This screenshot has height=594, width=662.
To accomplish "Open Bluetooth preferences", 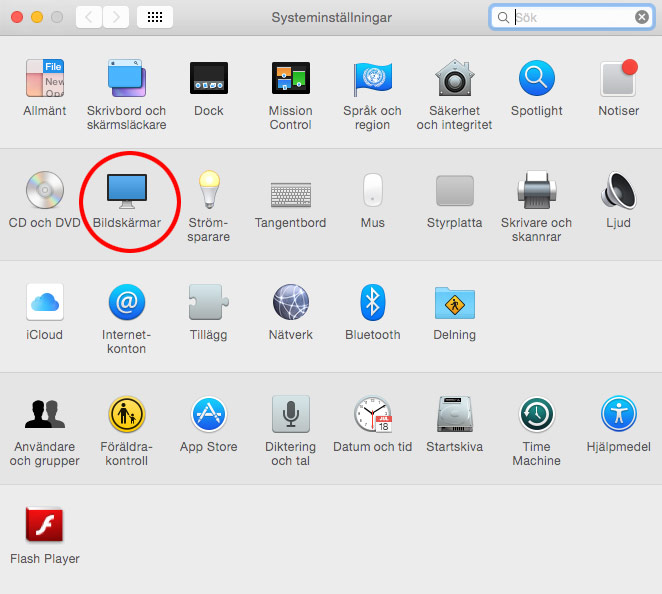I will (x=372, y=303).
